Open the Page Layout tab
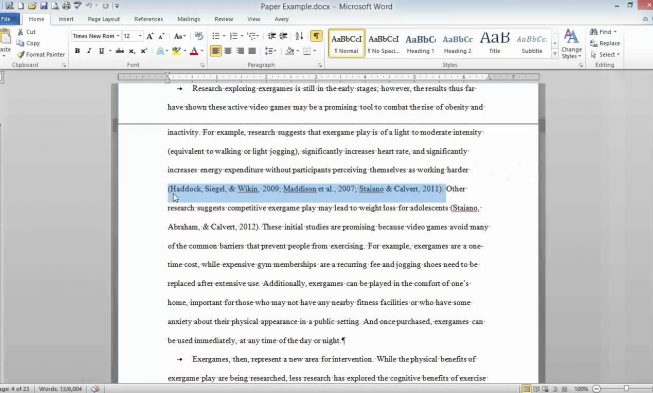The width and height of the screenshot is (653, 393). point(104,19)
